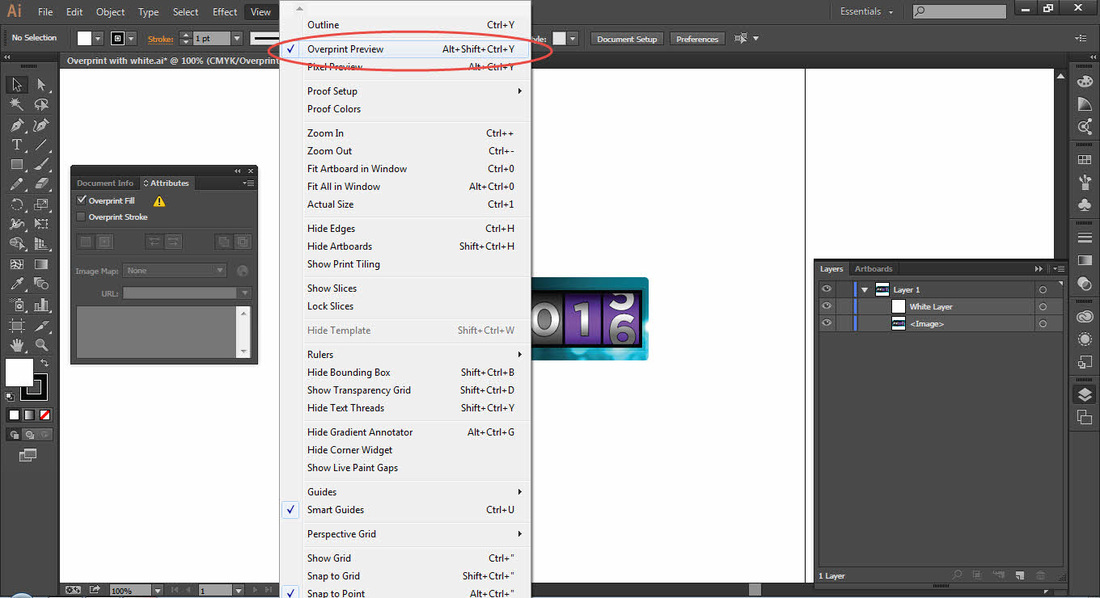The height and width of the screenshot is (598, 1100).
Task: Select the Rotate tool
Action: coord(16,204)
